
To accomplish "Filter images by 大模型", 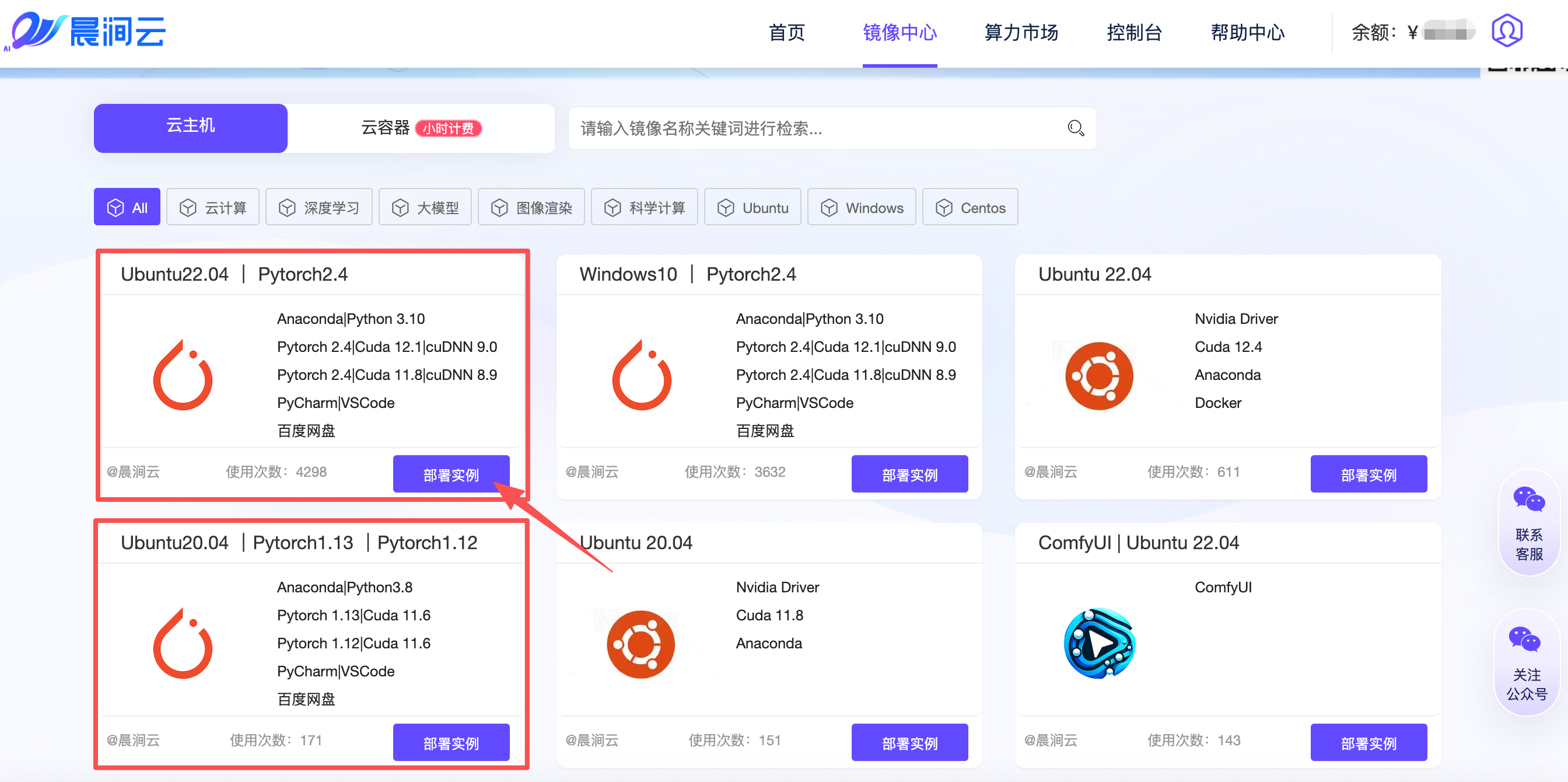I will click(x=425, y=207).
